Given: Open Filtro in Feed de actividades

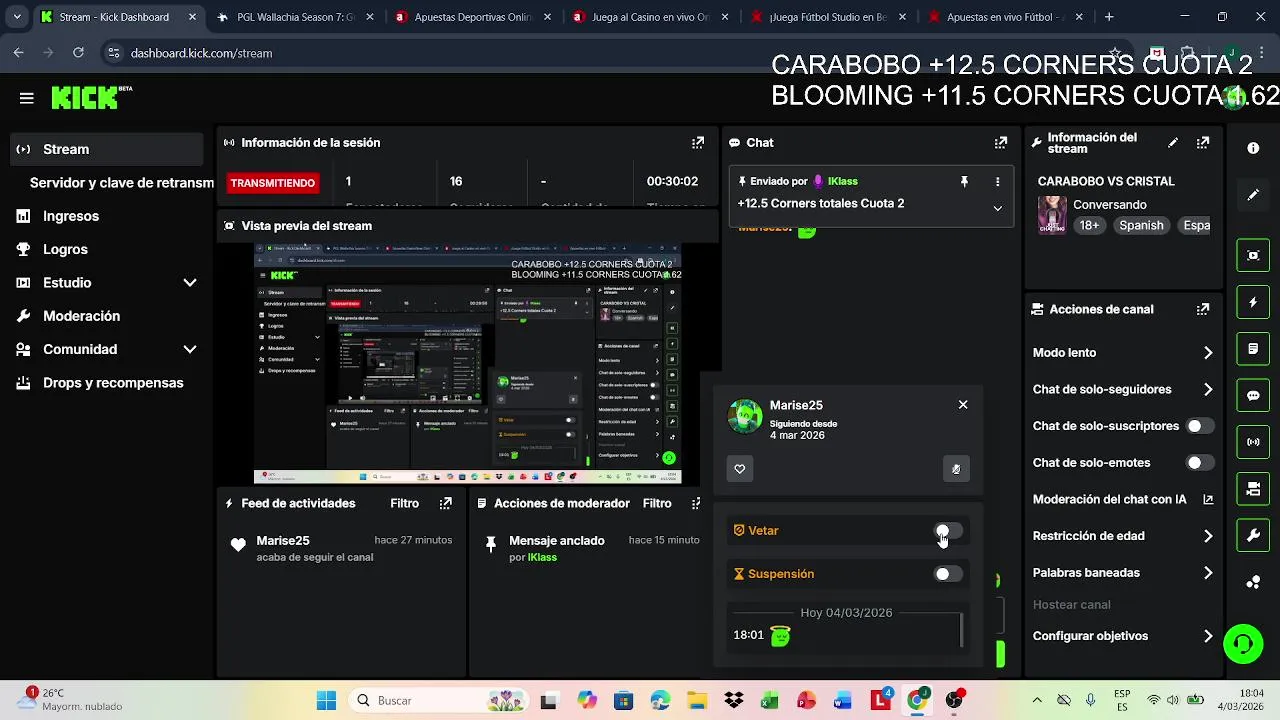Looking at the screenshot, I should [405, 503].
